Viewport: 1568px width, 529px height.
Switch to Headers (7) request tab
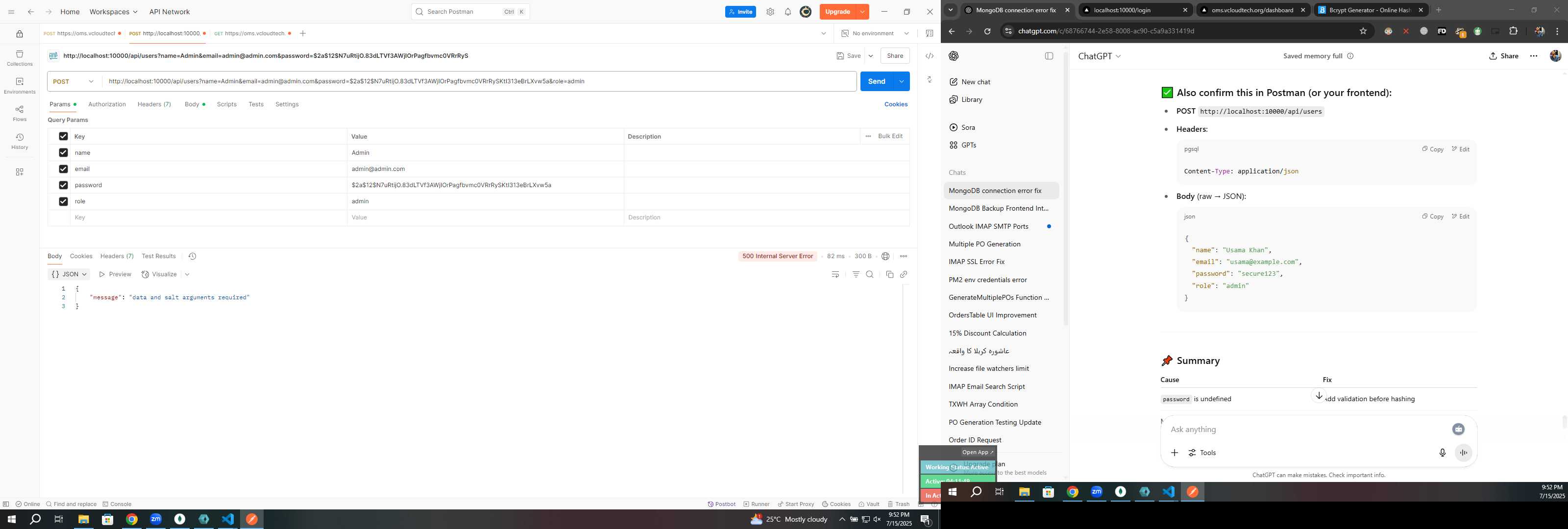[x=154, y=105]
